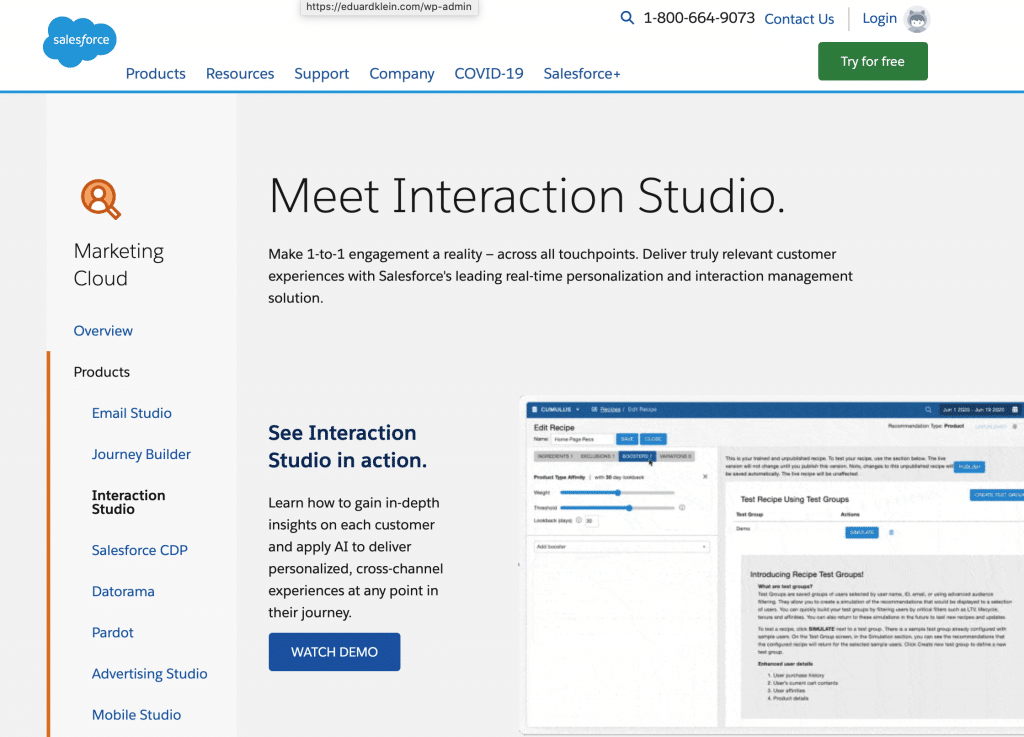Open the COVID-19 menu item
Screen dimensions: 1024x737
click(489, 74)
